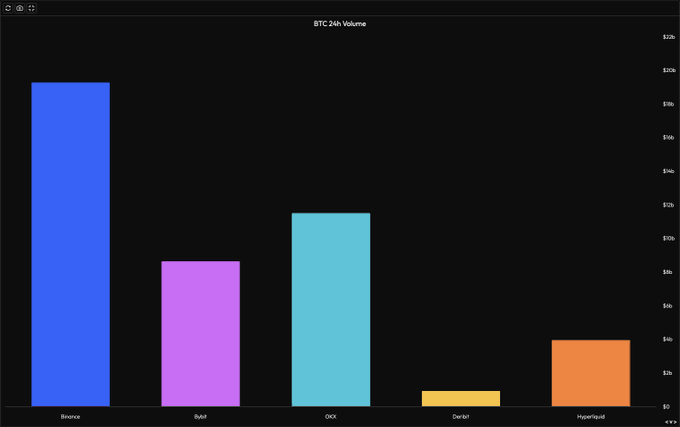Click the BTC 24h Volume title
This screenshot has height=427, width=680.
340,24
